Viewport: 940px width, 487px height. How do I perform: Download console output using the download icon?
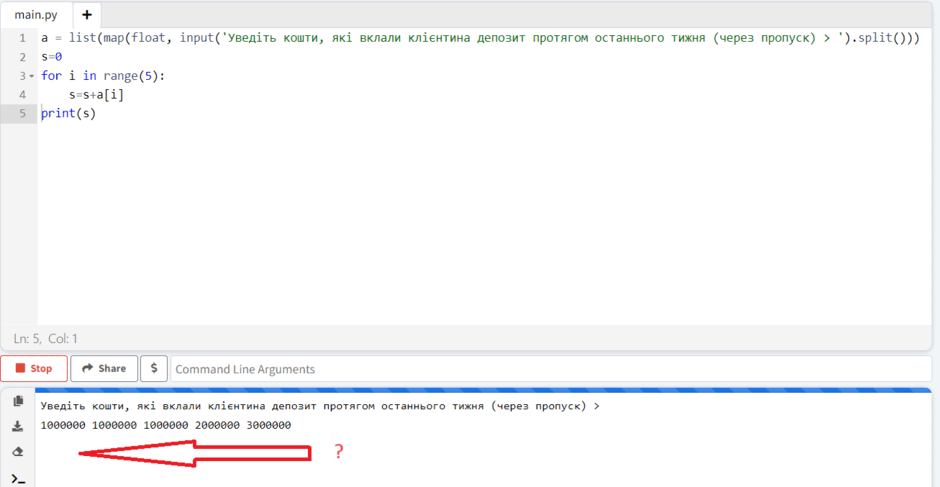[18, 426]
